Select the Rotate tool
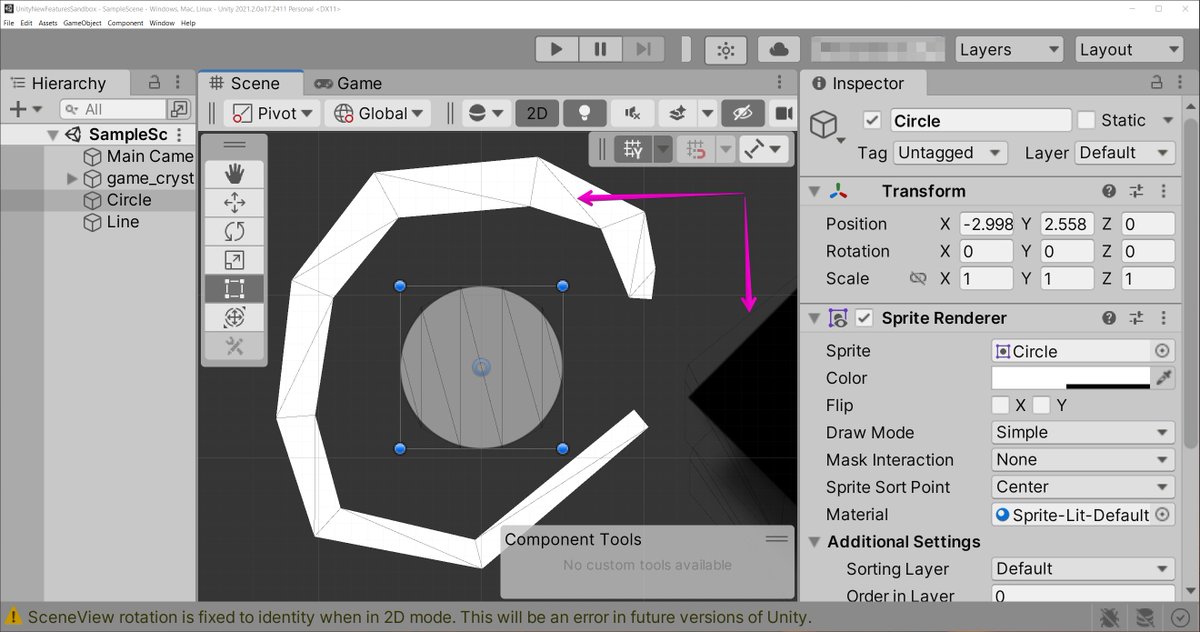1200x632 pixels. [234, 230]
